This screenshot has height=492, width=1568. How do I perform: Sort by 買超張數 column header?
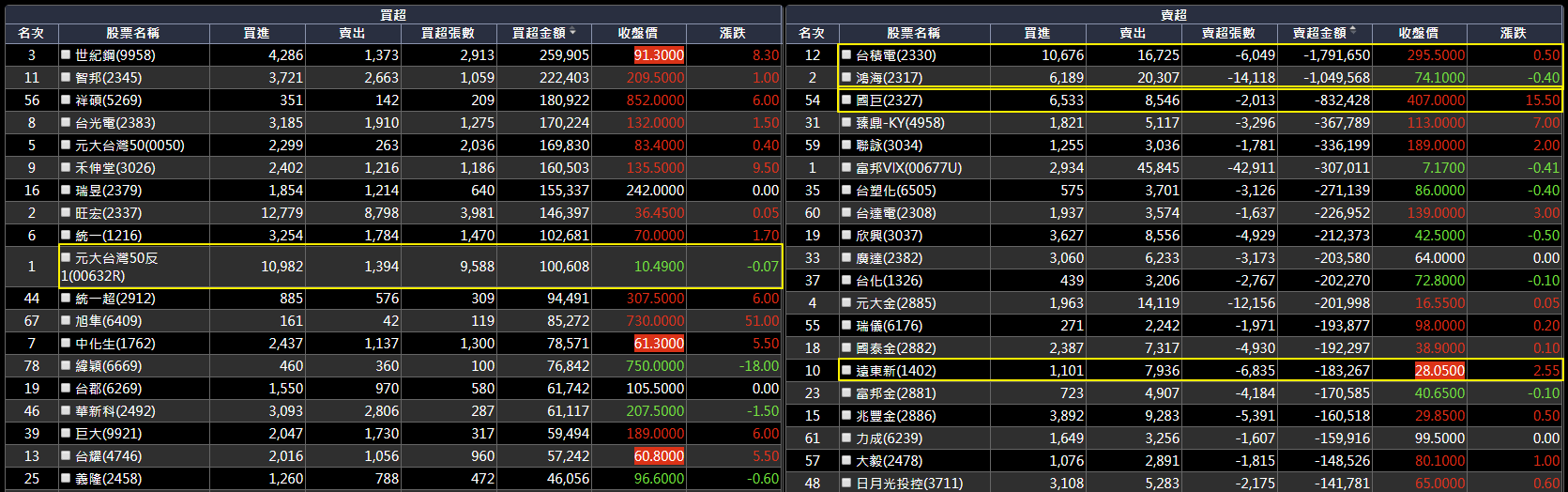click(449, 33)
